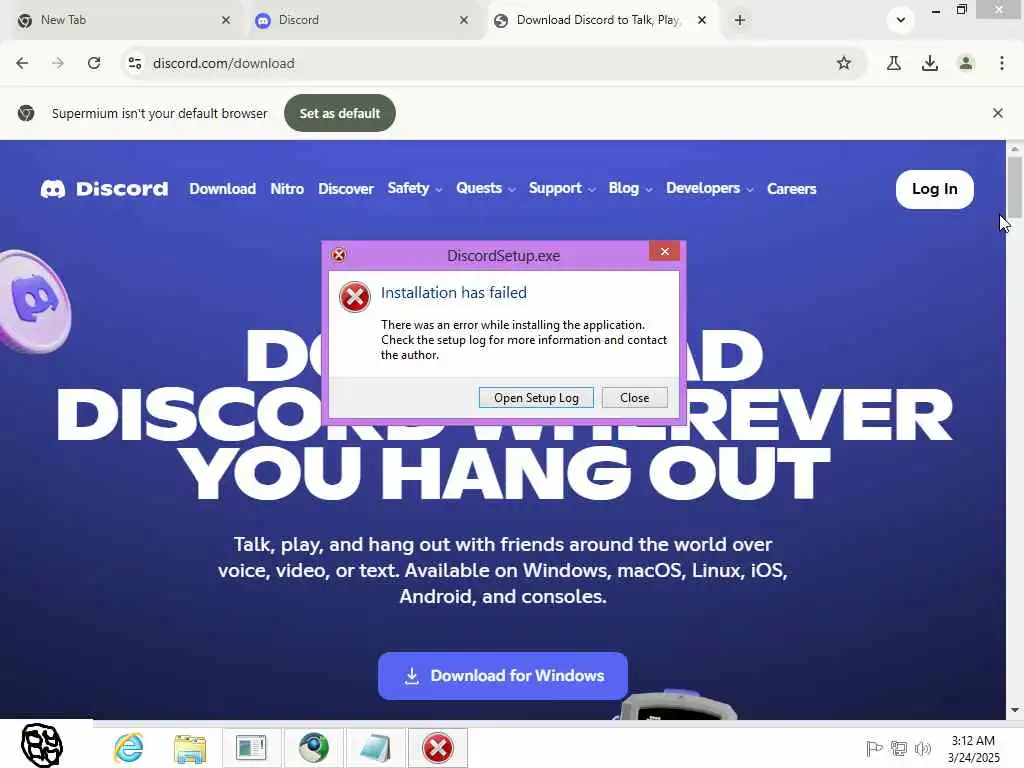Viewport: 1024px width, 768px height.
Task: Click the Log In button
Action: pyautogui.click(x=935, y=189)
